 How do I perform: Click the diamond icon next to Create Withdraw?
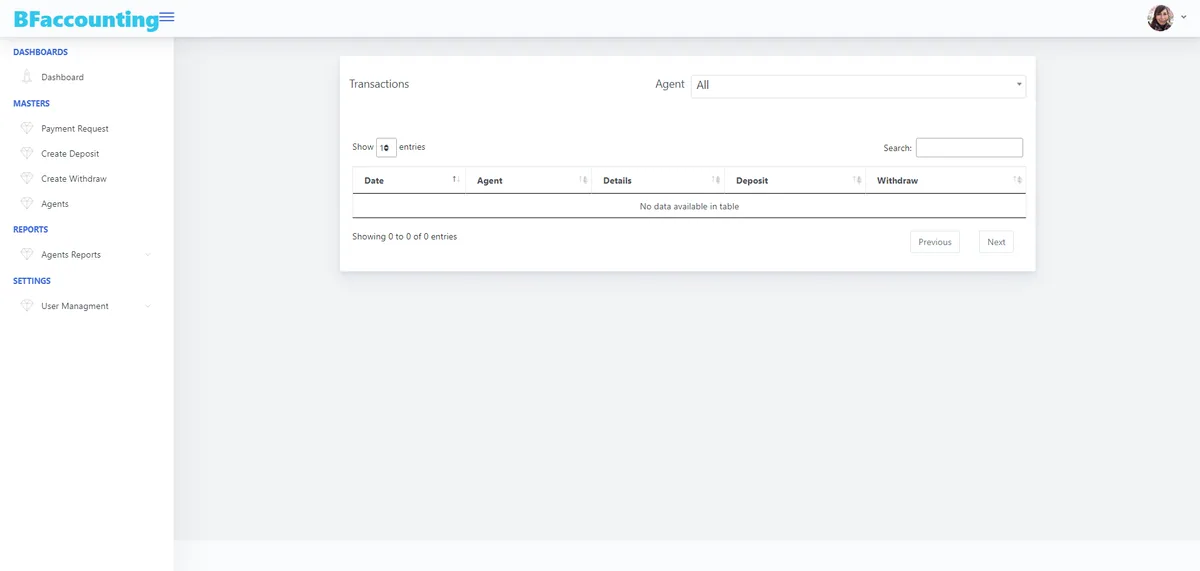[27, 178]
